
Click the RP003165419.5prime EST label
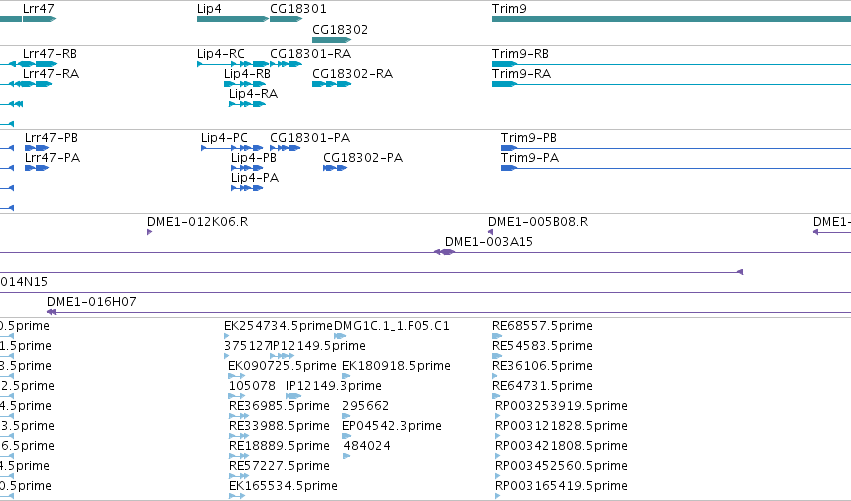click(x=561, y=486)
